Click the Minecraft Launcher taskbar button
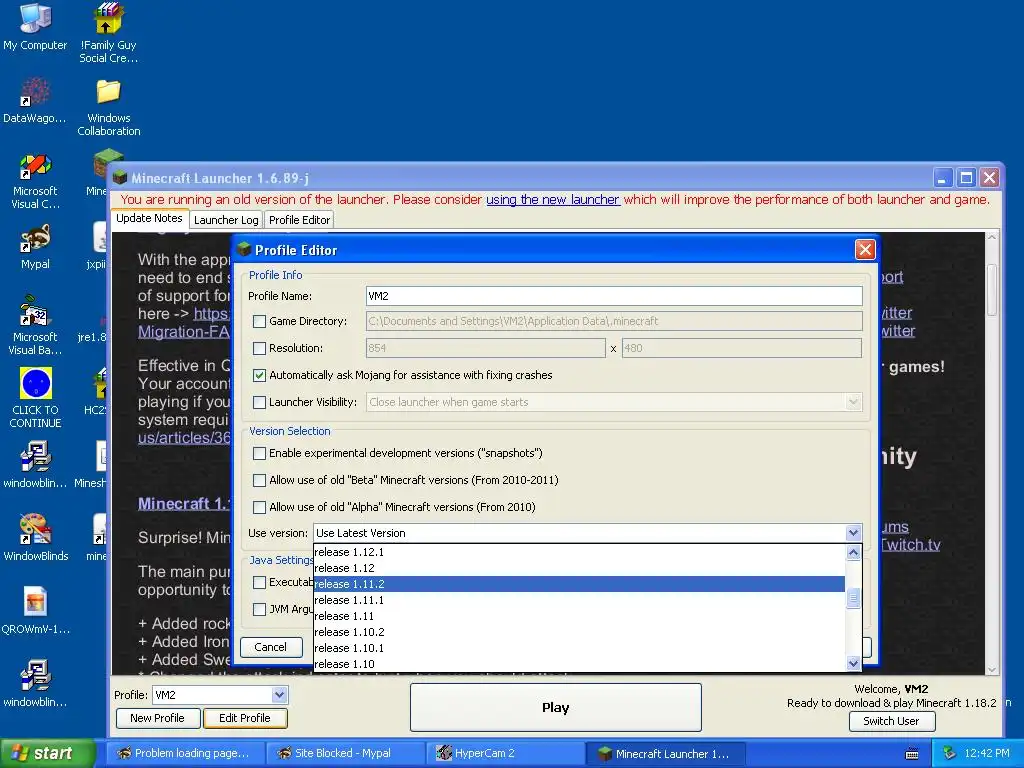The width and height of the screenshot is (1024, 768). tap(666, 753)
